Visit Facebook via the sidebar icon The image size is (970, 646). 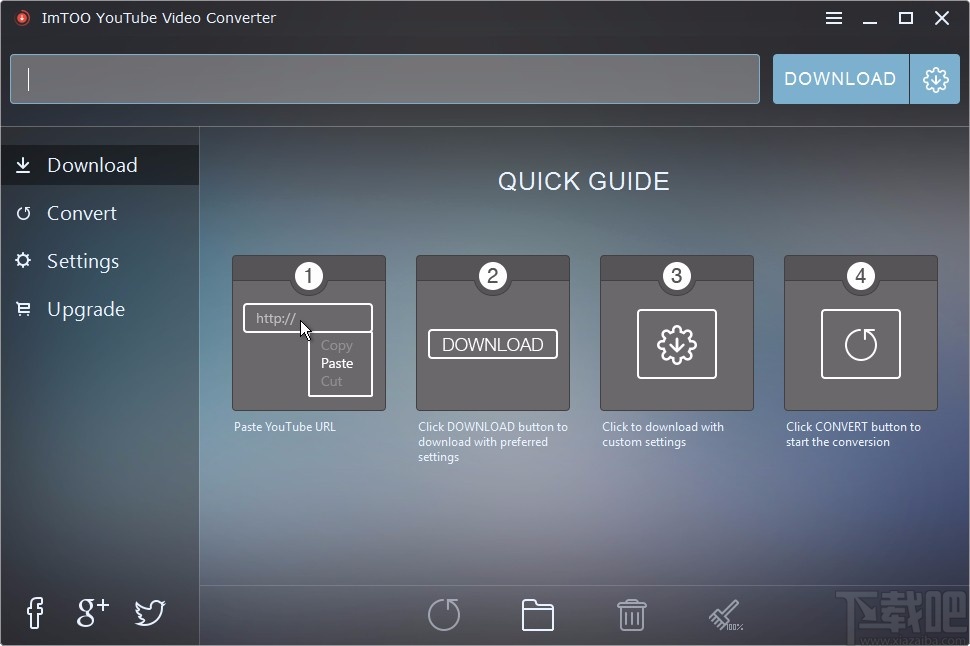34,613
